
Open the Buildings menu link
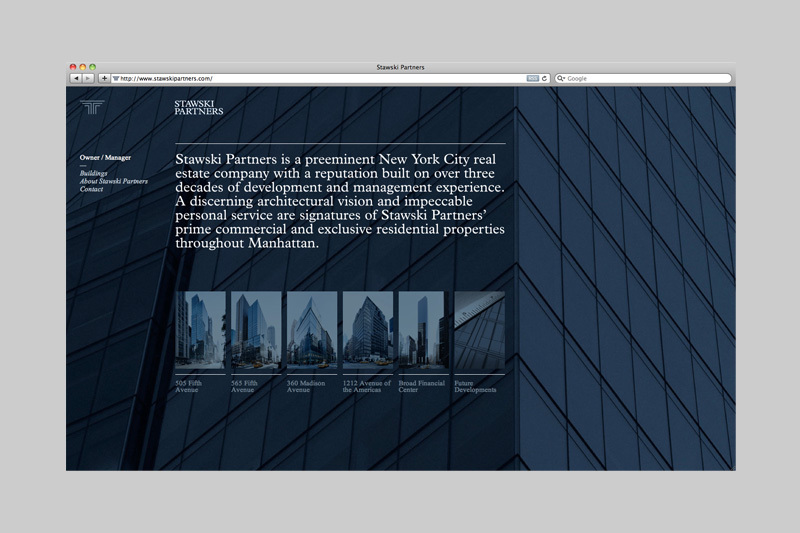pyautogui.click(x=93, y=173)
